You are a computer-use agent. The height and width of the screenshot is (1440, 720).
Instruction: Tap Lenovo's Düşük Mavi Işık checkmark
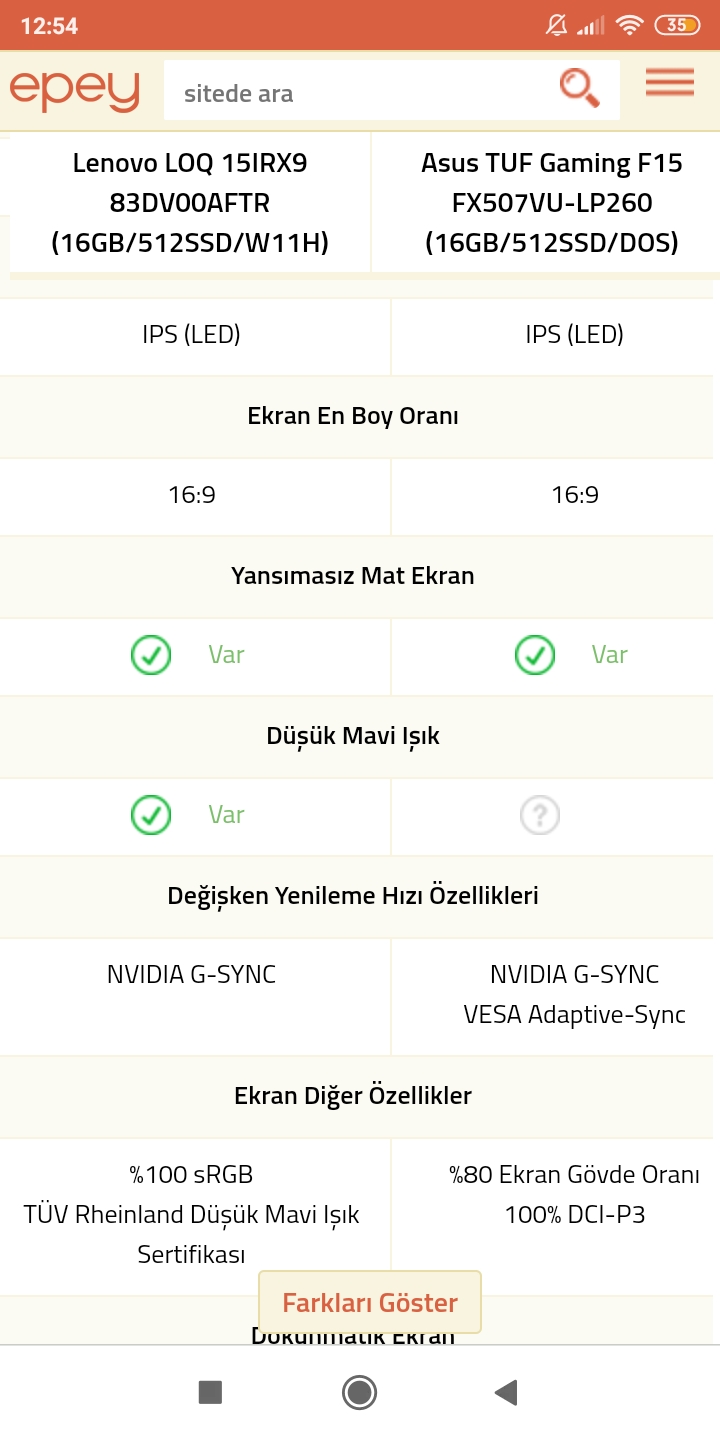[151, 815]
